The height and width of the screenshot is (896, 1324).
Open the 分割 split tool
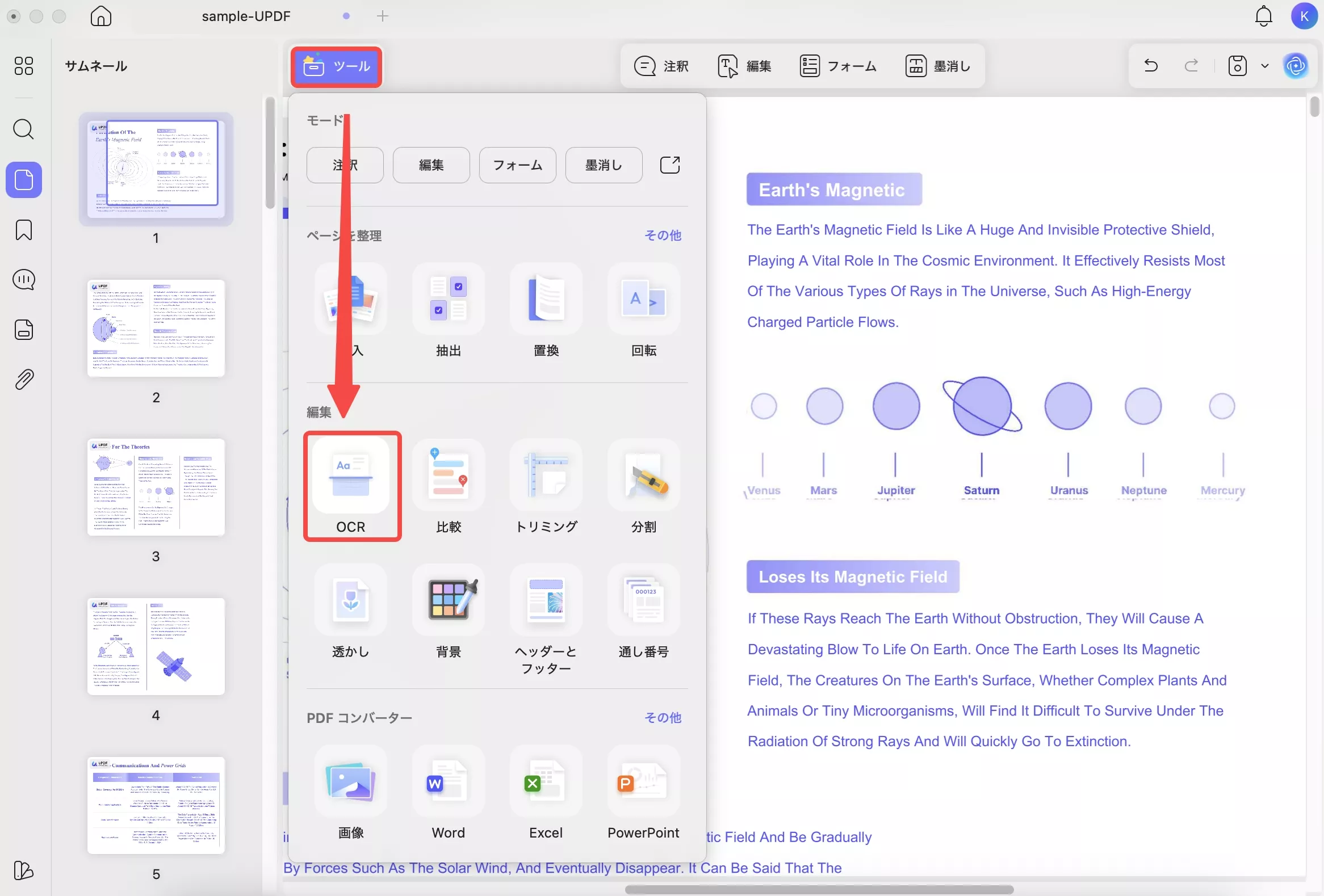coord(643,476)
